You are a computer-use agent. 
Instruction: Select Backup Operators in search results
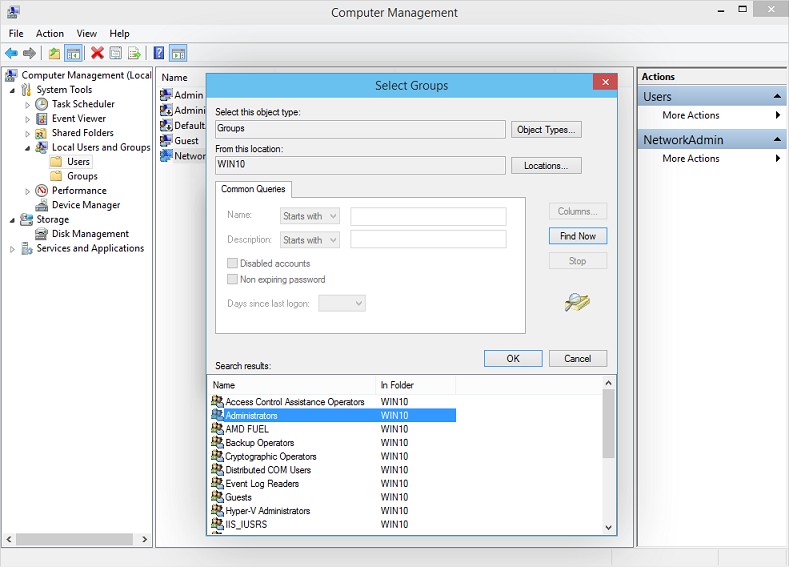(259, 443)
